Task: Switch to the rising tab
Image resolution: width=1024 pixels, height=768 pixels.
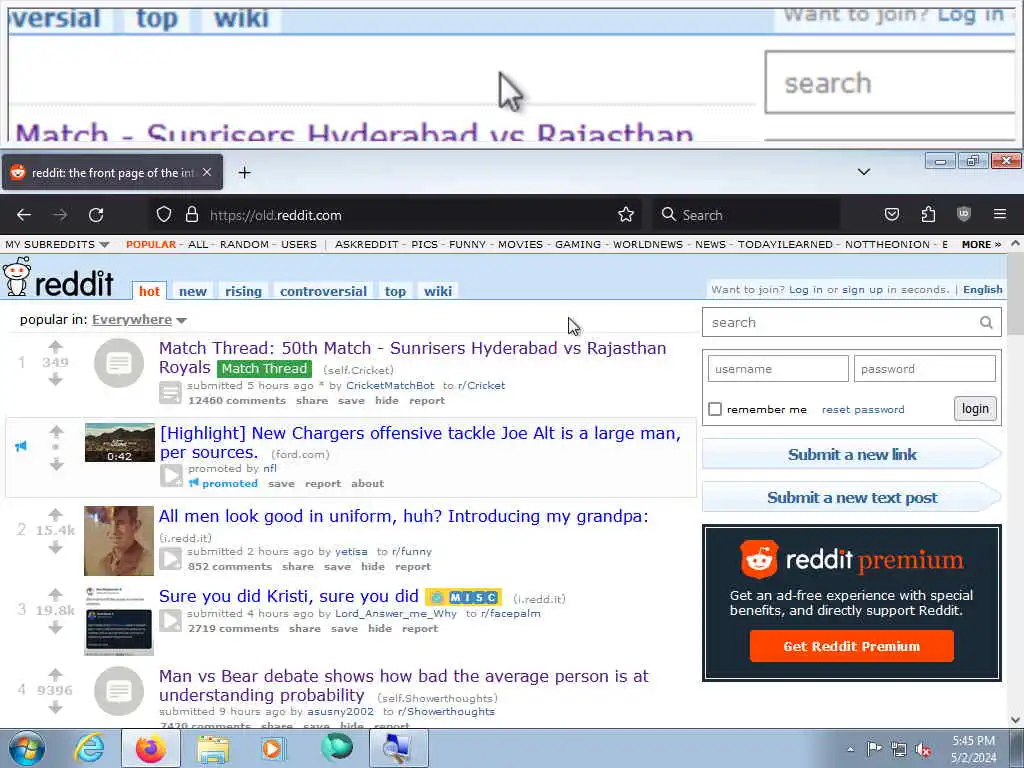Action: pos(244,291)
